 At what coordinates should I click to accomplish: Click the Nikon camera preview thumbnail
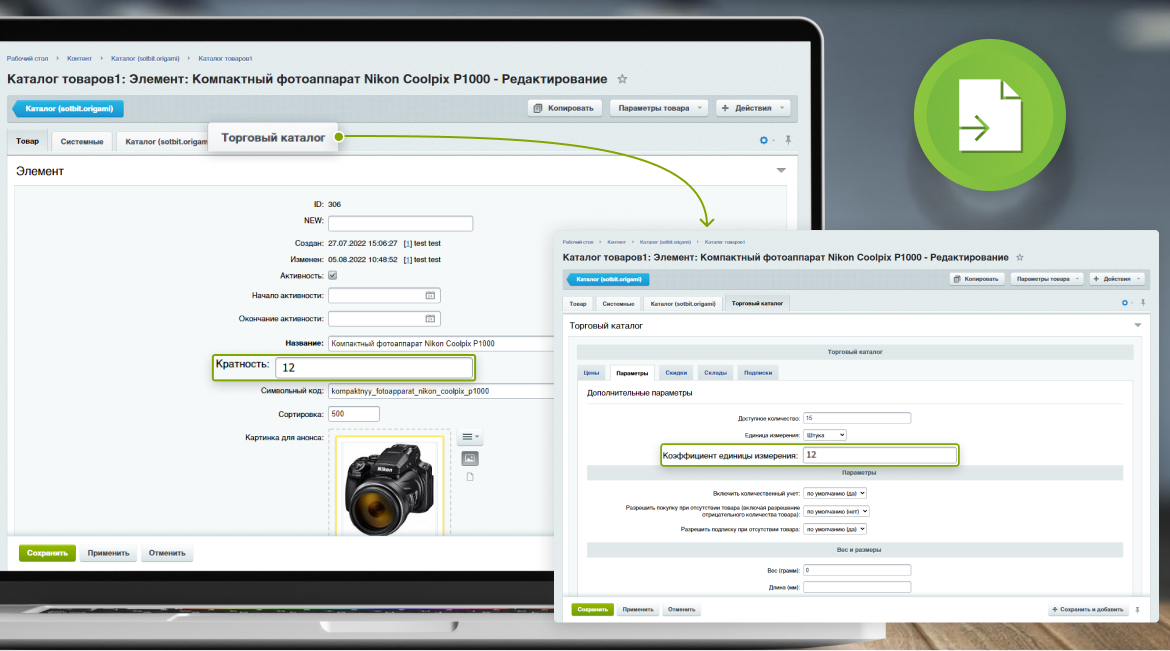coord(390,488)
